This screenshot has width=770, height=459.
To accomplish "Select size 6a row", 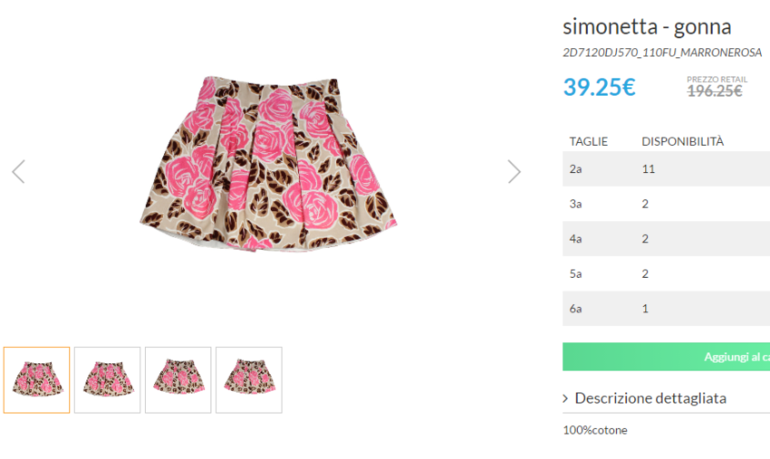I will 666,309.
